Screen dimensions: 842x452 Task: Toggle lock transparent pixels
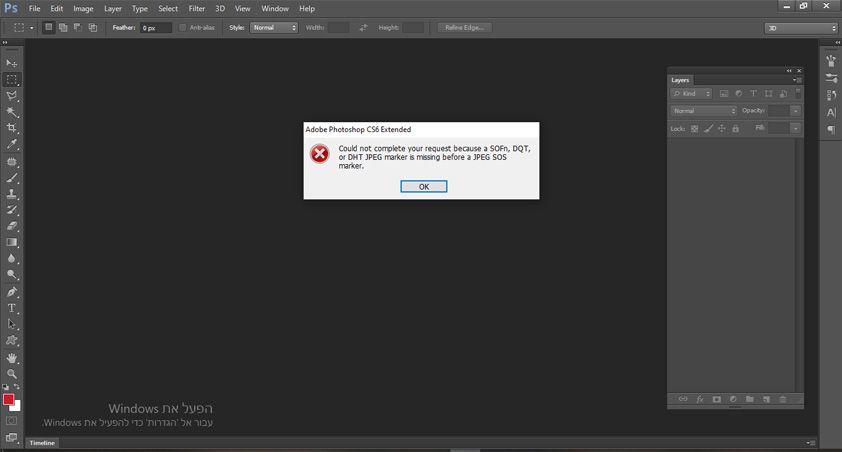pos(694,129)
